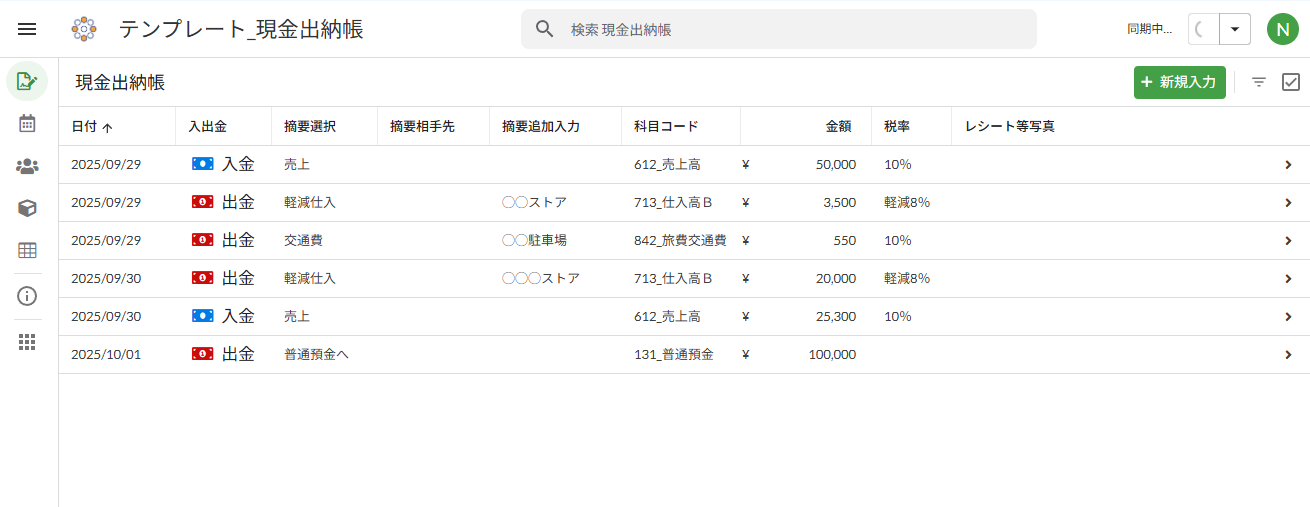This screenshot has height=507, width=1310.
Task: Open the cash book edit view icon
Action: [x=27, y=81]
